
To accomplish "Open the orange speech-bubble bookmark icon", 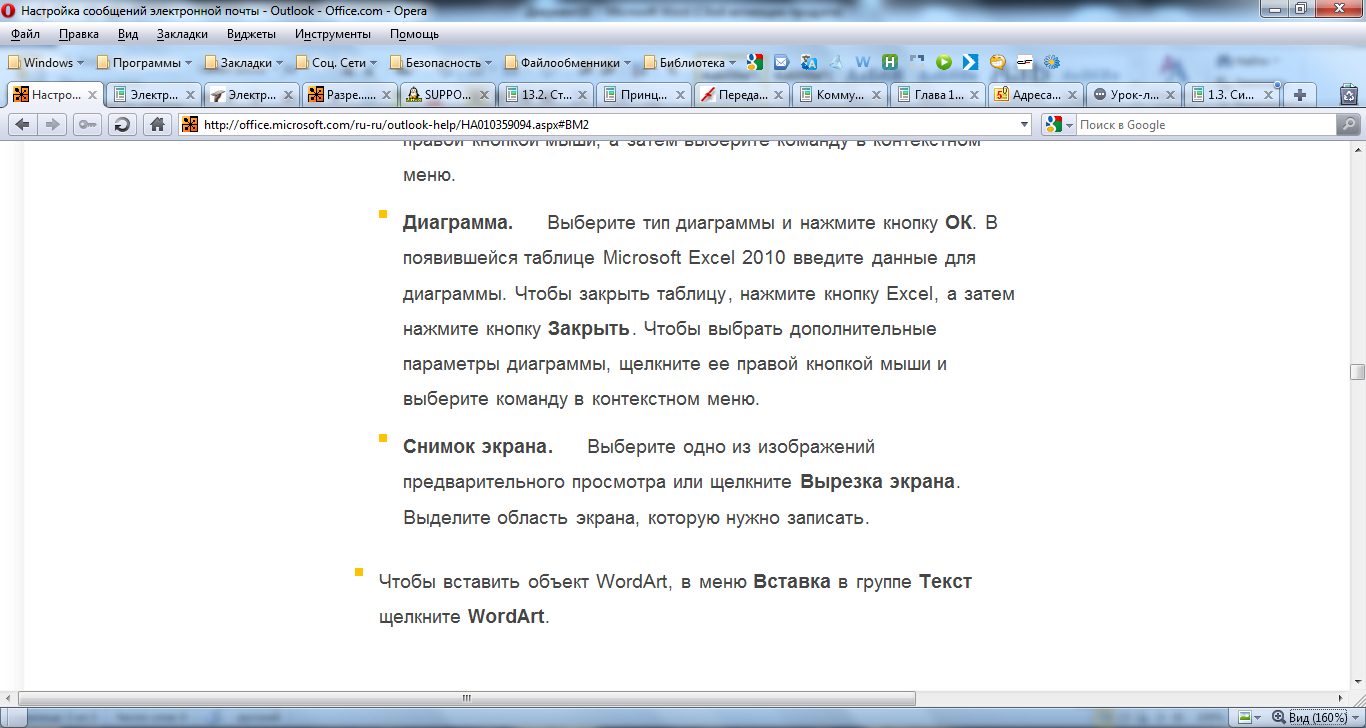I will [x=997, y=62].
